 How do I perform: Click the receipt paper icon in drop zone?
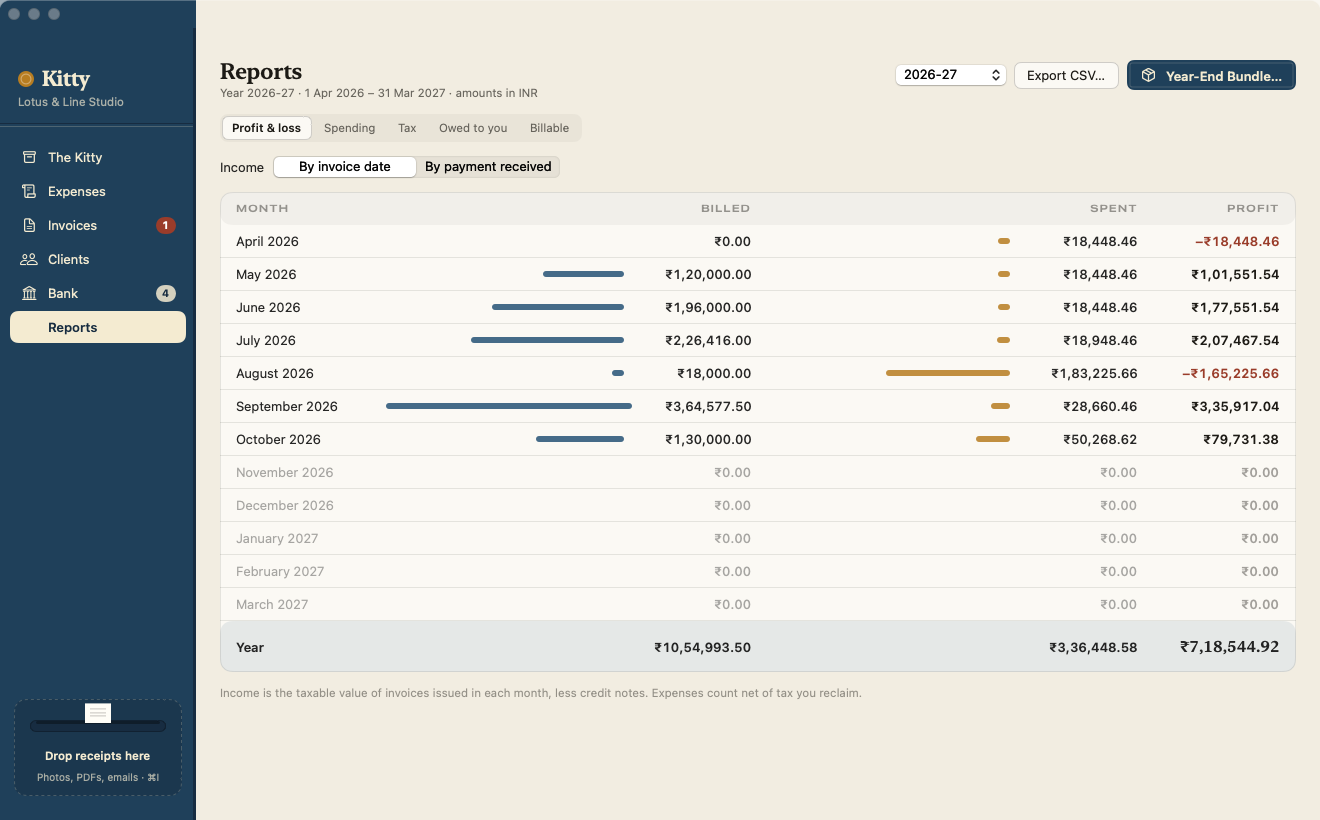click(x=98, y=713)
